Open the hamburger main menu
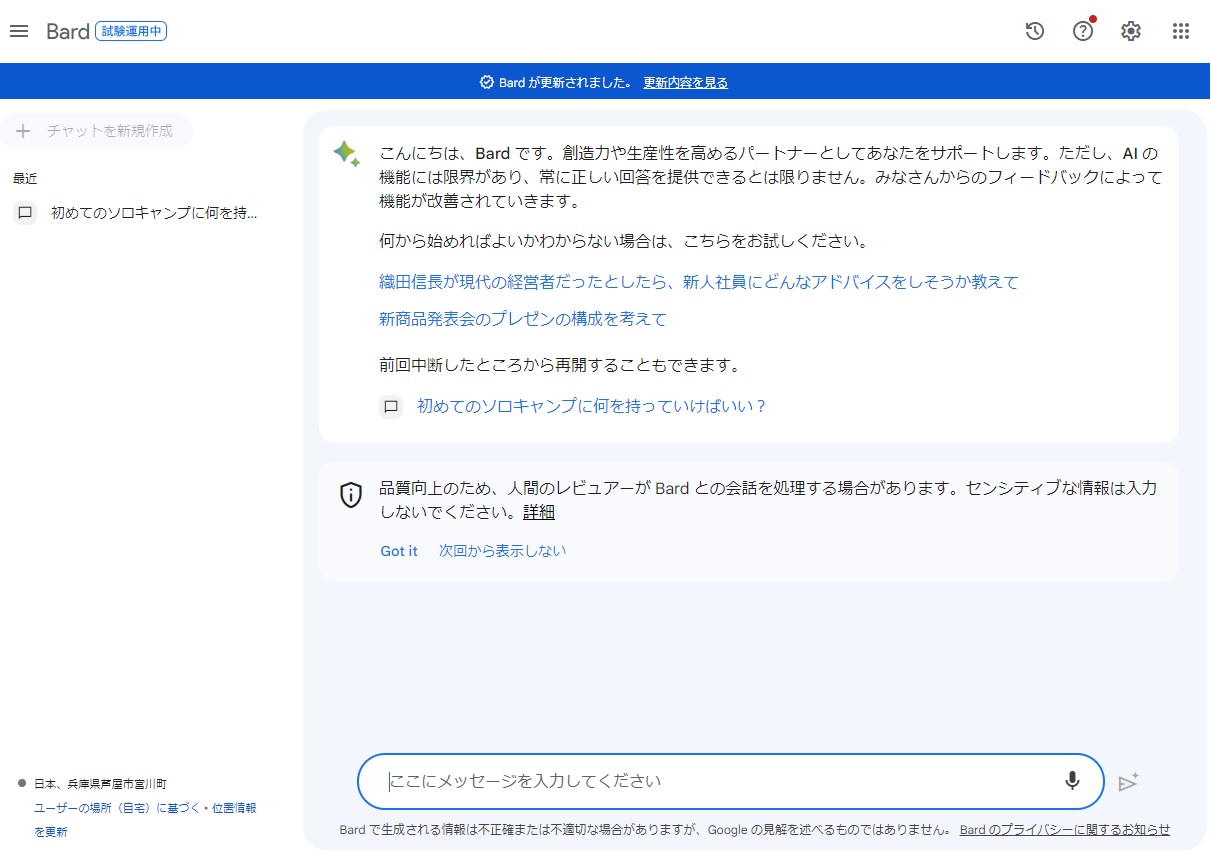This screenshot has height=855, width=1211. point(19,31)
